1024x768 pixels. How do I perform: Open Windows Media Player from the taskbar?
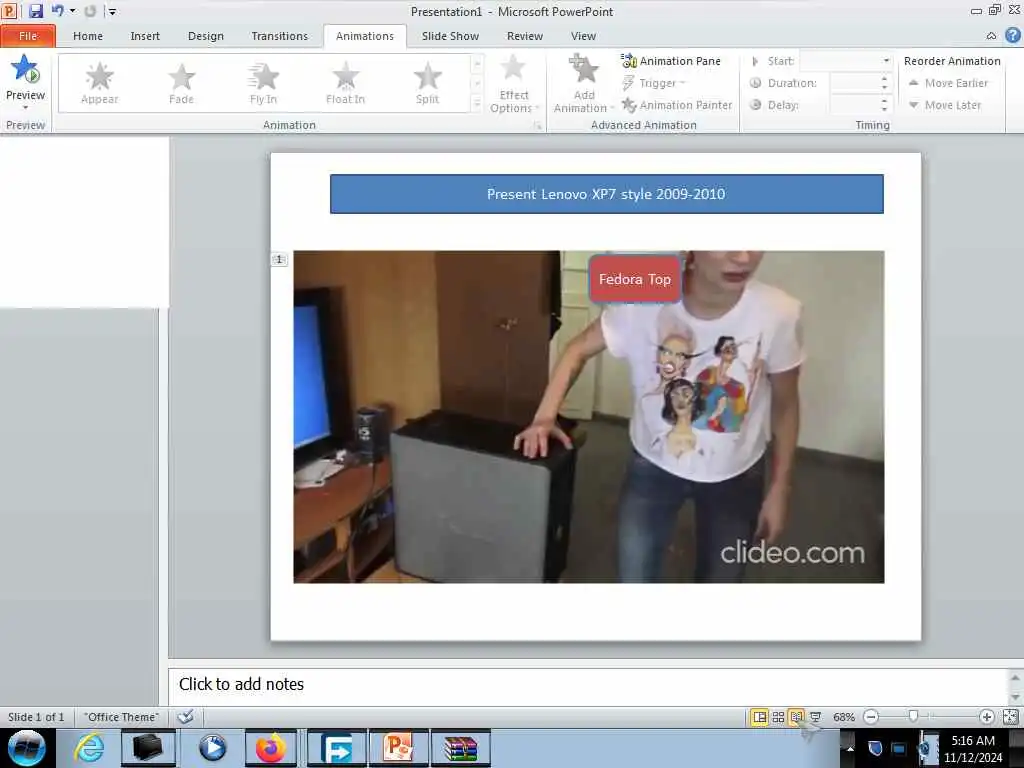click(212, 748)
